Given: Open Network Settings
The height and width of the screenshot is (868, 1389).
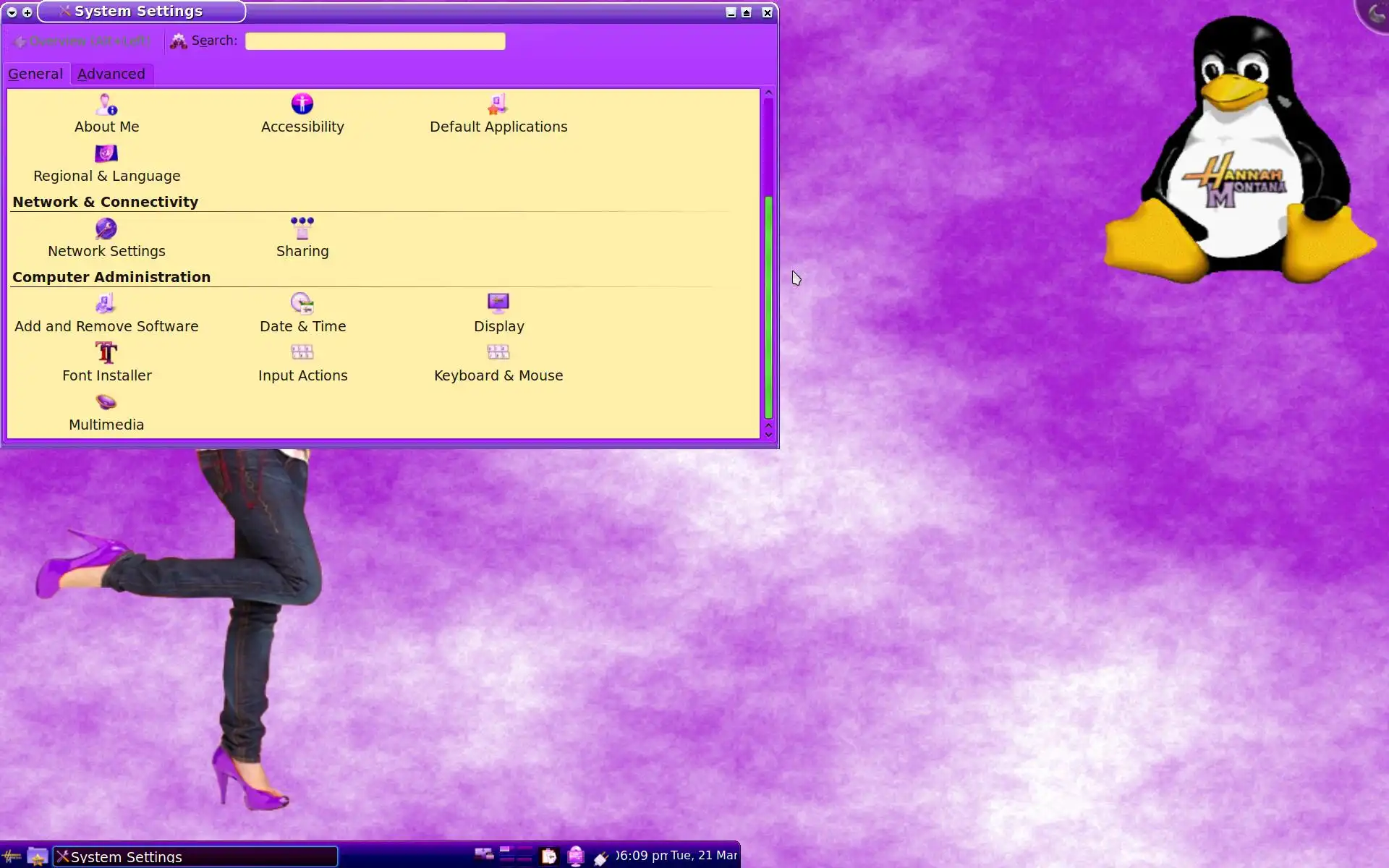Looking at the screenshot, I should 106,239.
